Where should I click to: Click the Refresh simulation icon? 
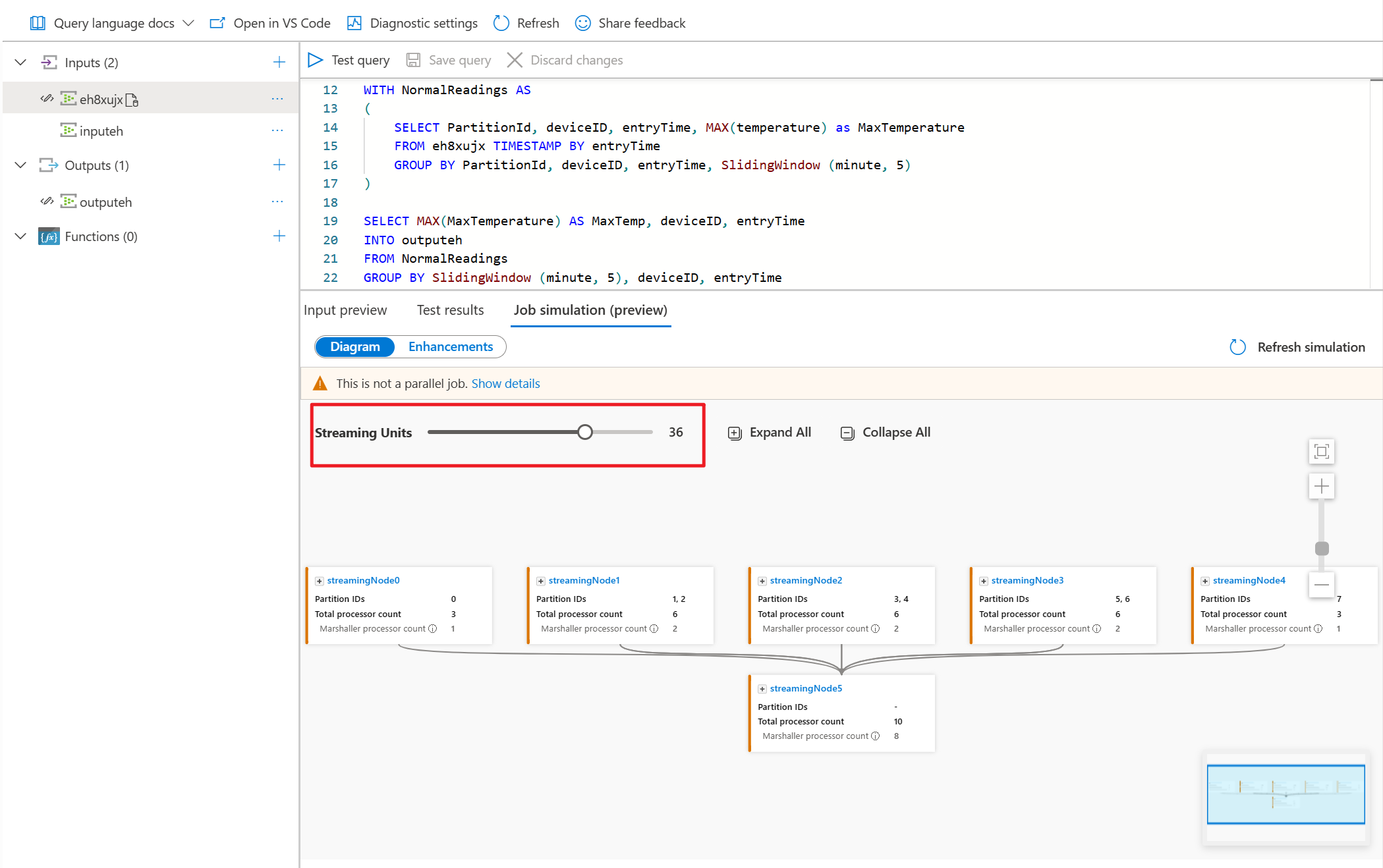point(1237,347)
